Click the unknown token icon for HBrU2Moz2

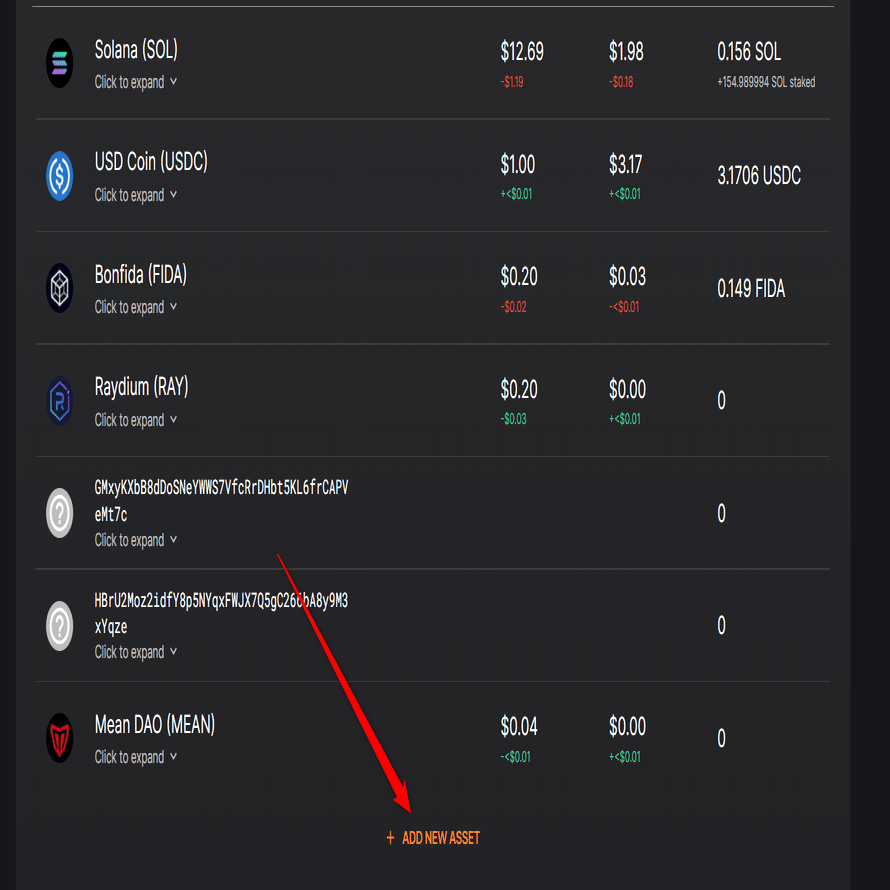60,627
